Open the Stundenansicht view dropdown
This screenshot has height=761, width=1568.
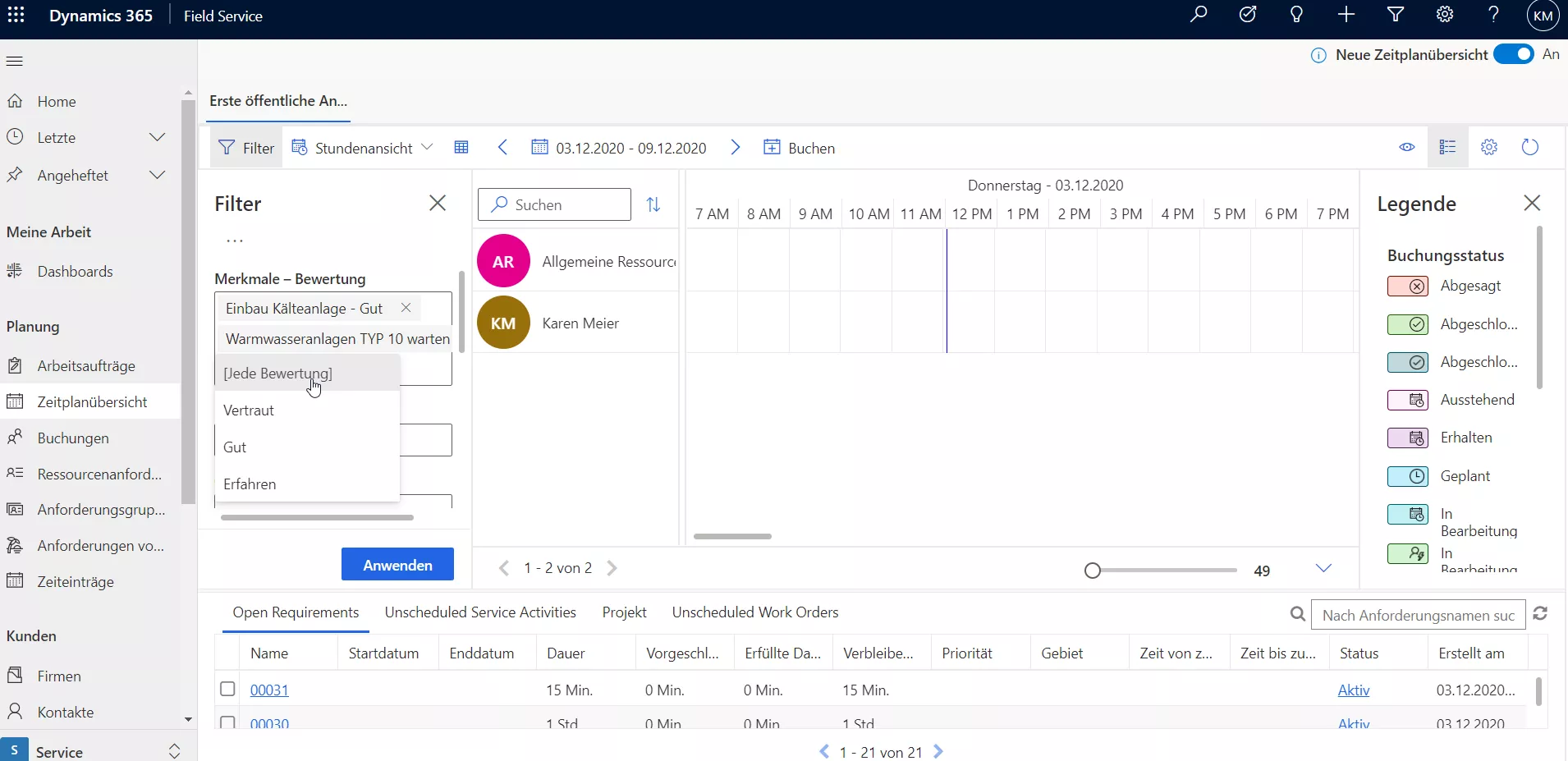pos(363,148)
